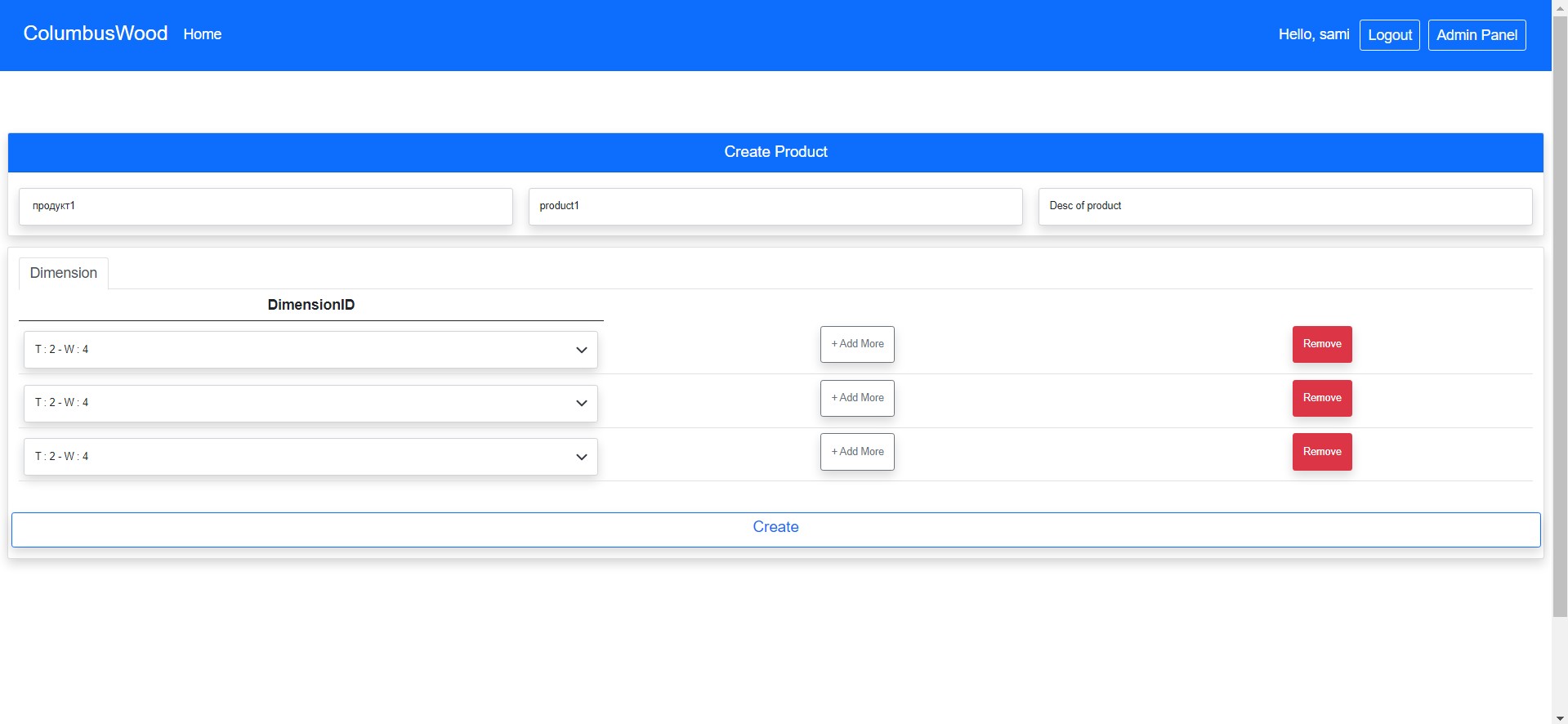1568x724 pixels.
Task: Click the ColumbusWood brand logo
Action: [96, 34]
